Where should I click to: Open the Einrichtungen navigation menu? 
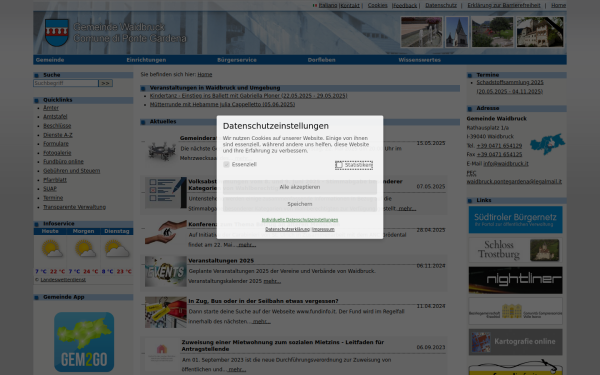[x=146, y=60]
